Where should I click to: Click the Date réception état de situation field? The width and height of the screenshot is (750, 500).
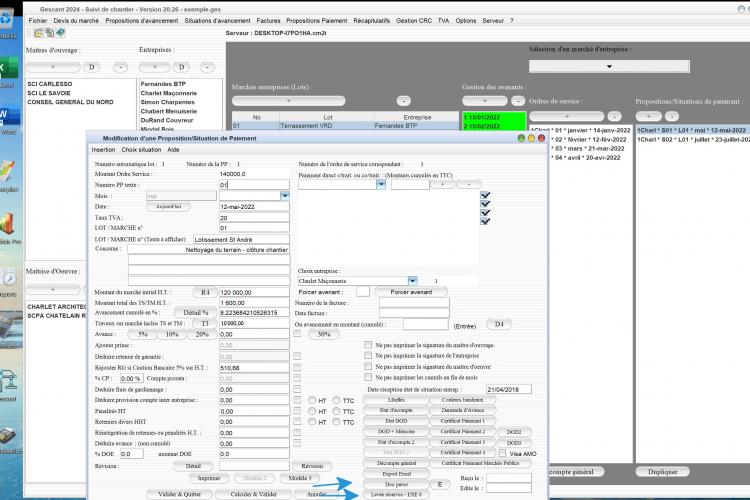coord(508,389)
